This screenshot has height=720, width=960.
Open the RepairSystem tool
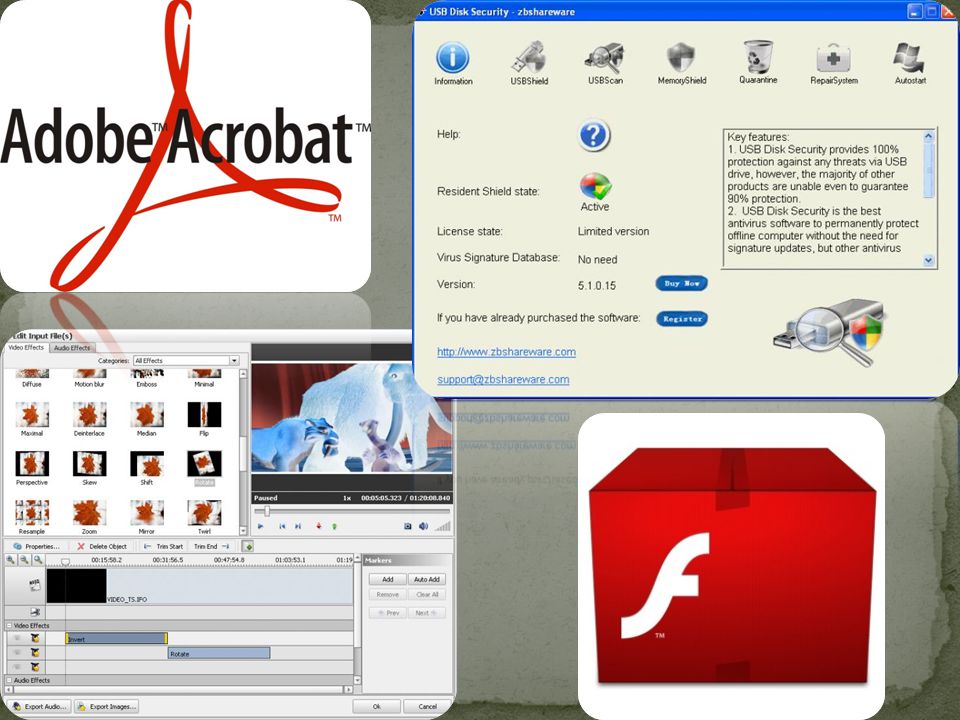[834, 63]
